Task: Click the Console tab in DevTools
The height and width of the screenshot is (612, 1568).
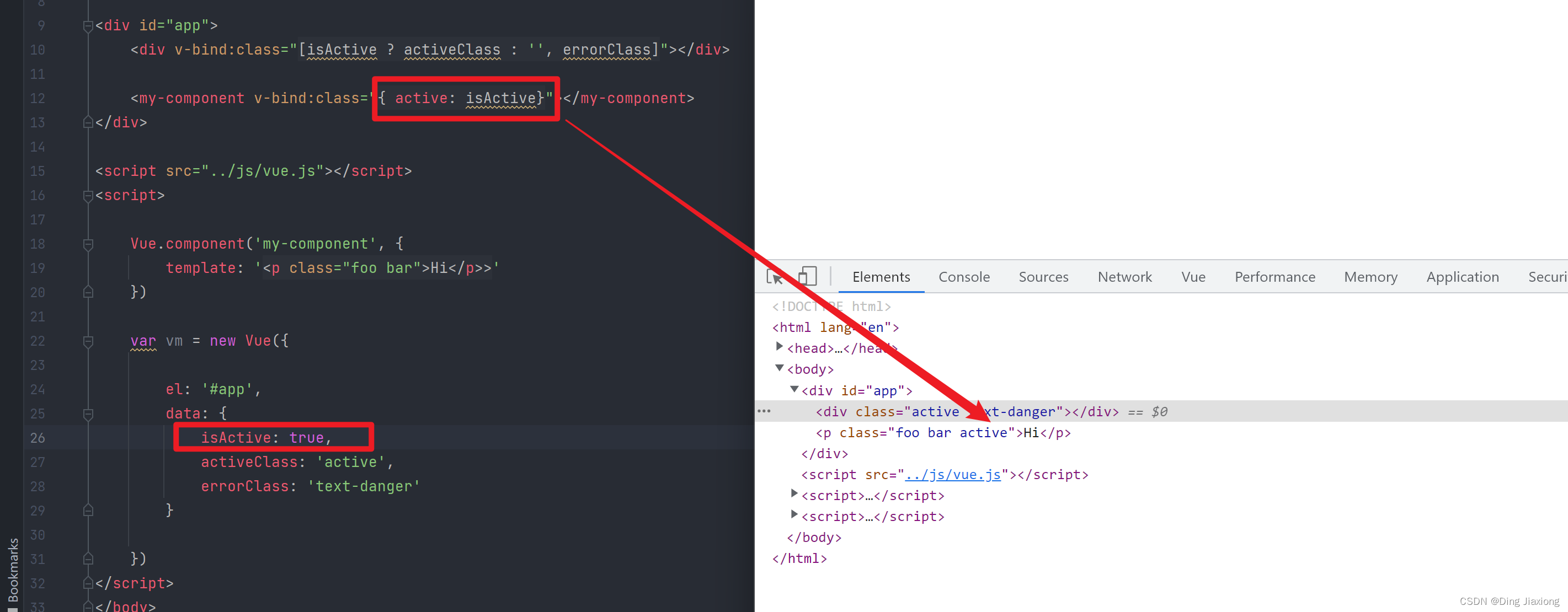Action: 964,277
